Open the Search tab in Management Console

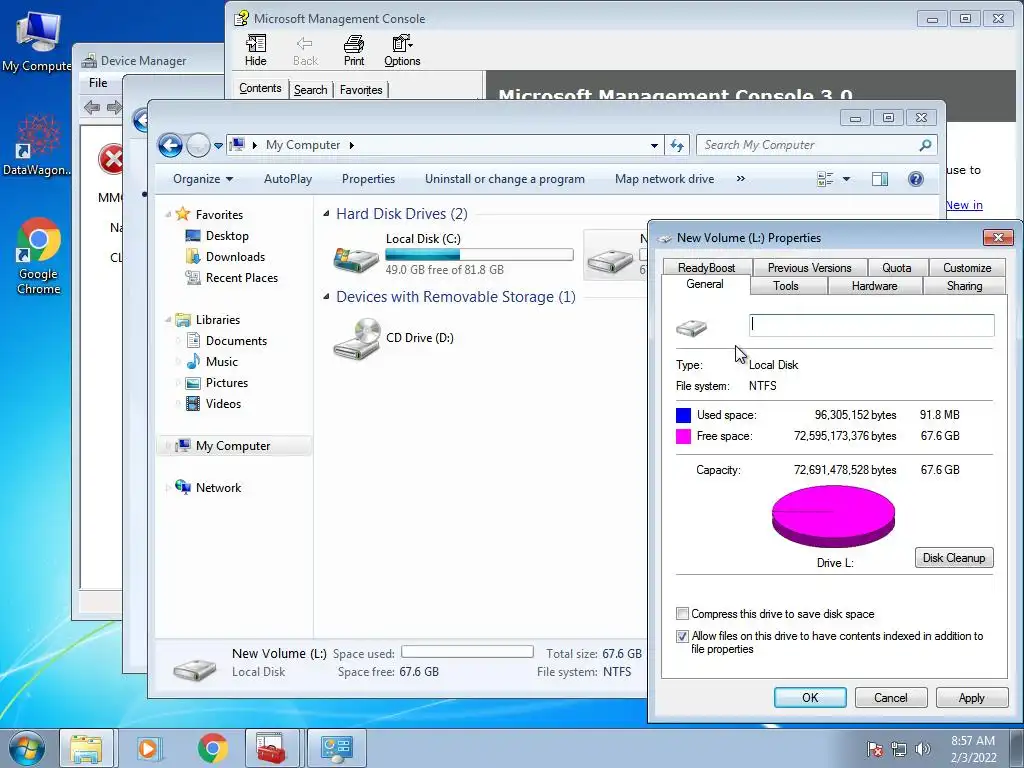point(310,90)
